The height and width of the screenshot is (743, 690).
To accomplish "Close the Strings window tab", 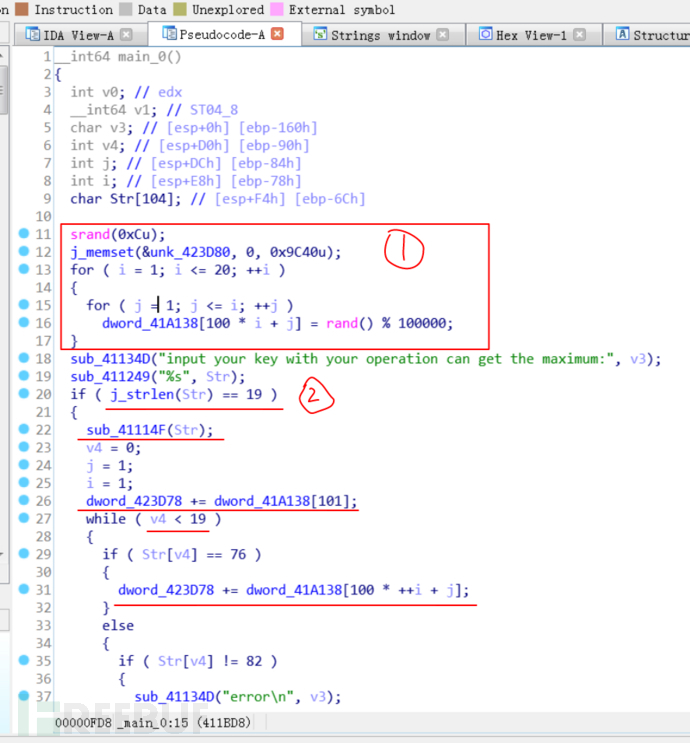I will [x=444, y=34].
